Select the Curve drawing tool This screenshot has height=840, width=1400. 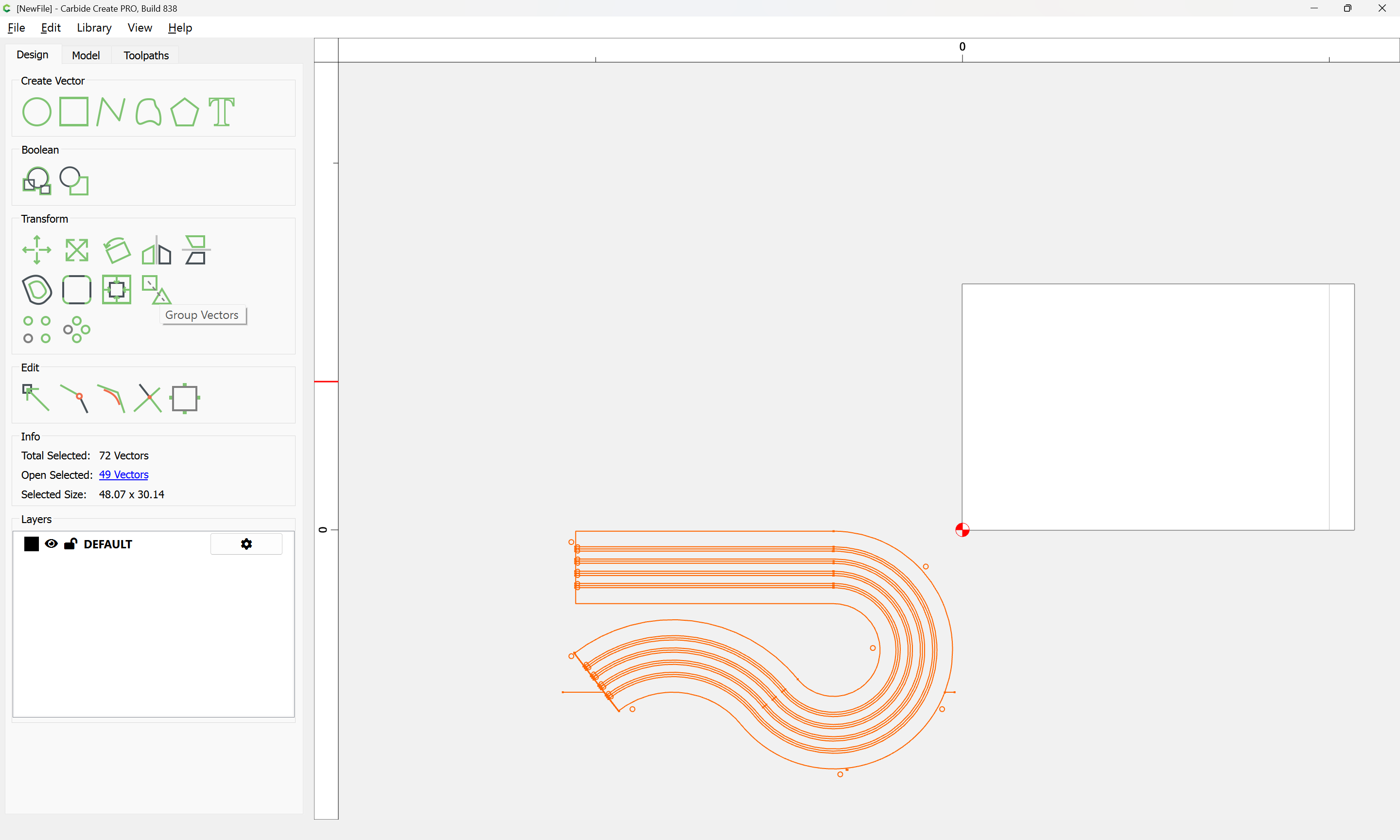[148, 111]
